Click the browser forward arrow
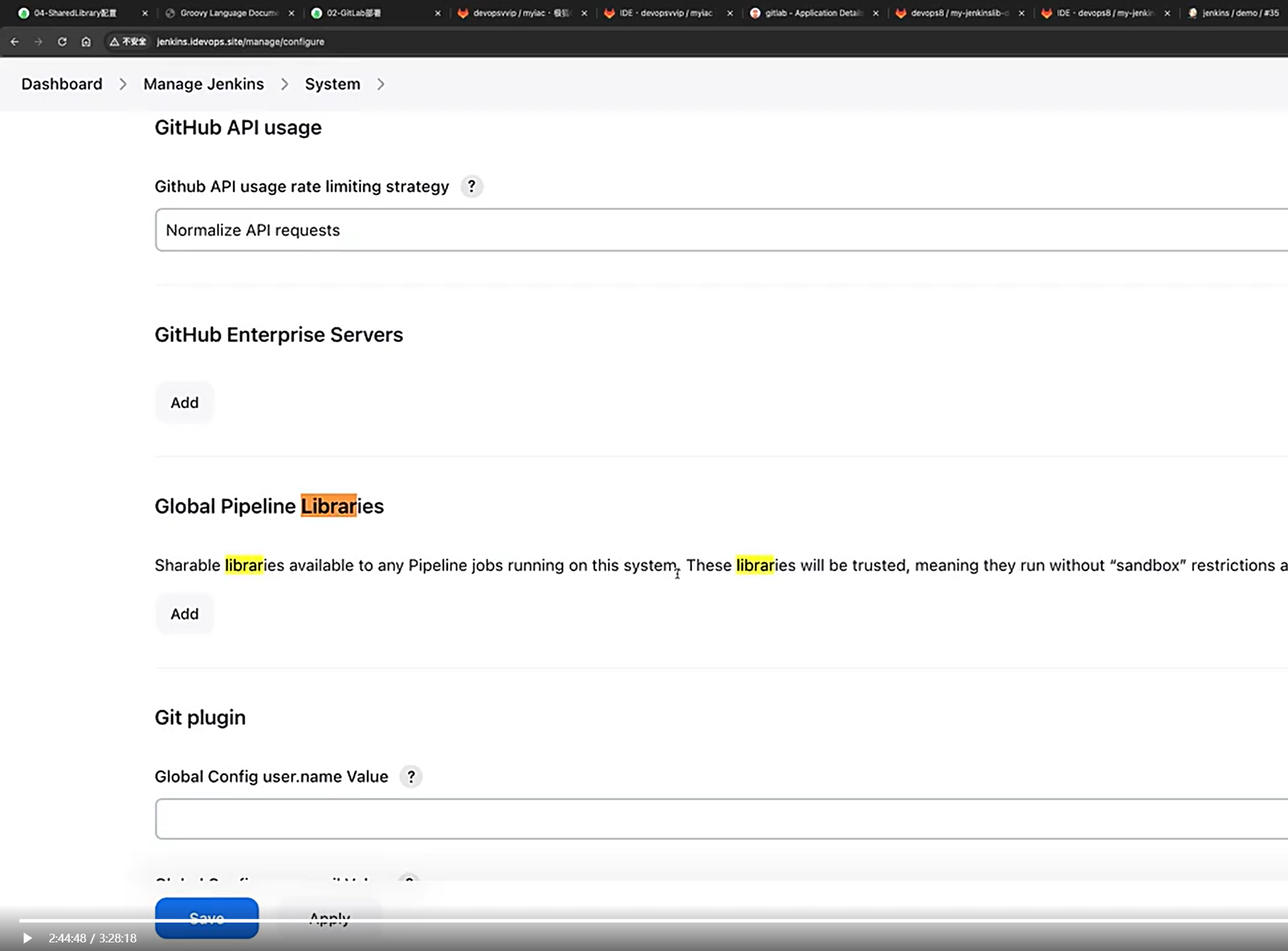 pyautogui.click(x=38, y=42)
